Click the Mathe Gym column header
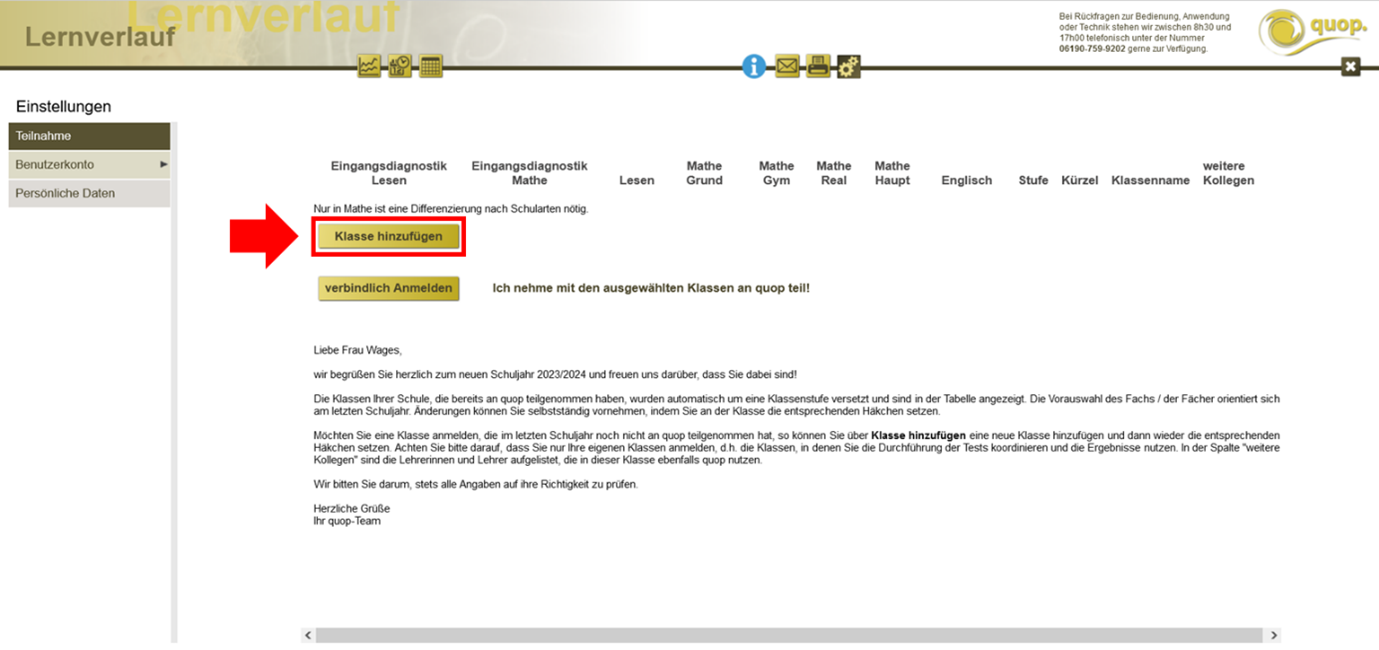 point(776,173)
